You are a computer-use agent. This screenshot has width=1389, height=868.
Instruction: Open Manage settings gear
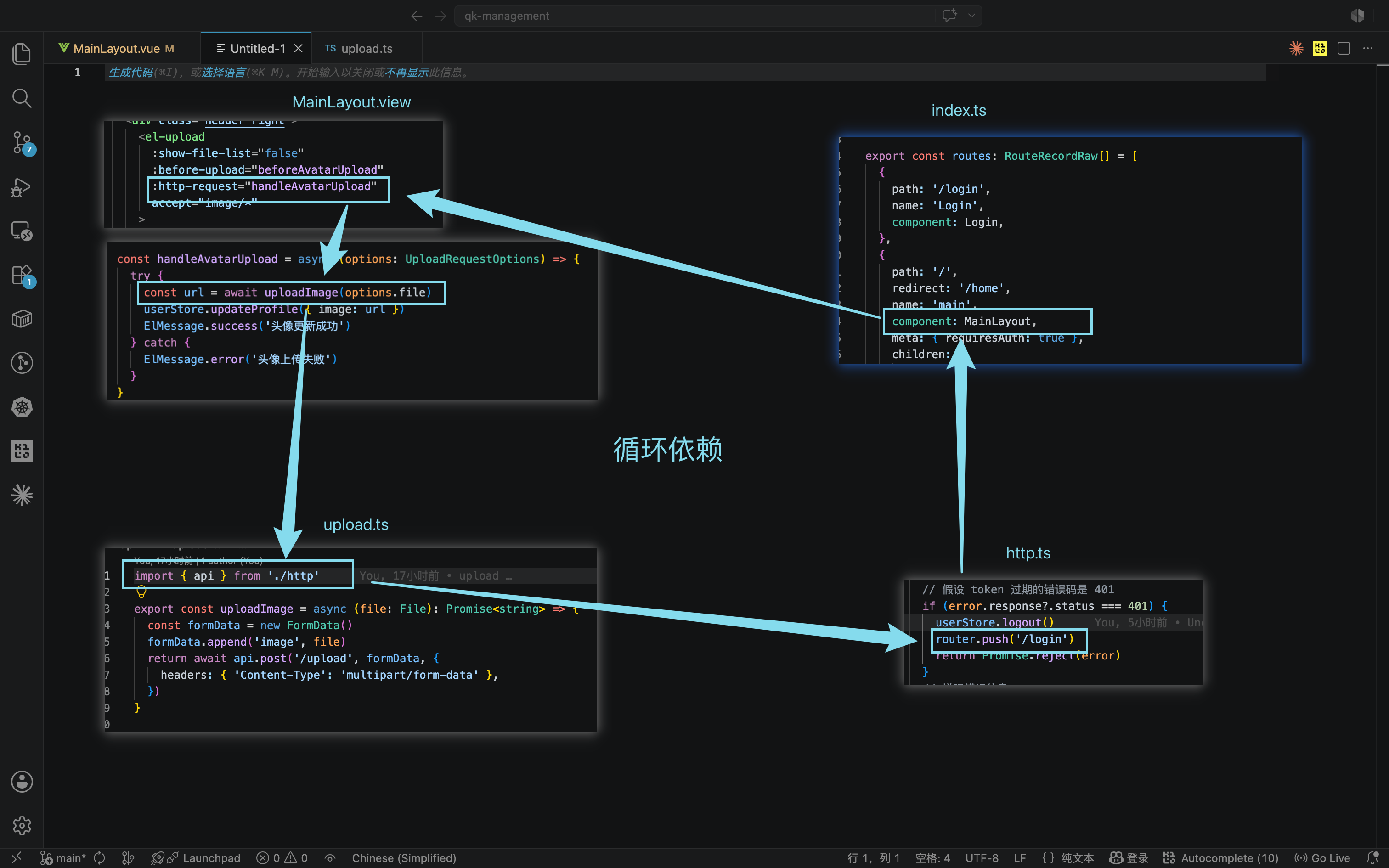click(x=22, y=826)
